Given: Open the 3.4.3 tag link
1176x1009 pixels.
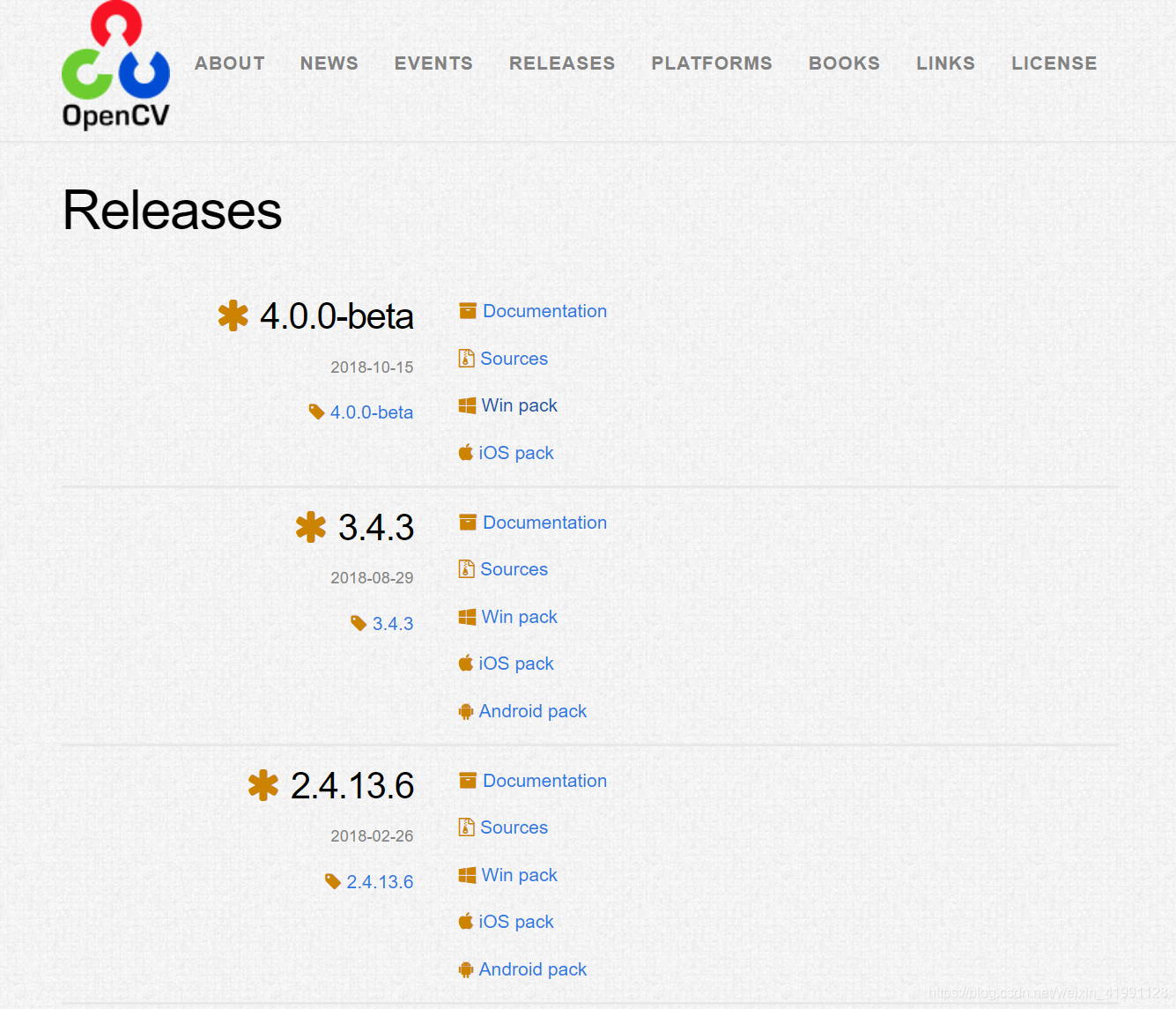Looking at the screenshot, I should 392,624.
